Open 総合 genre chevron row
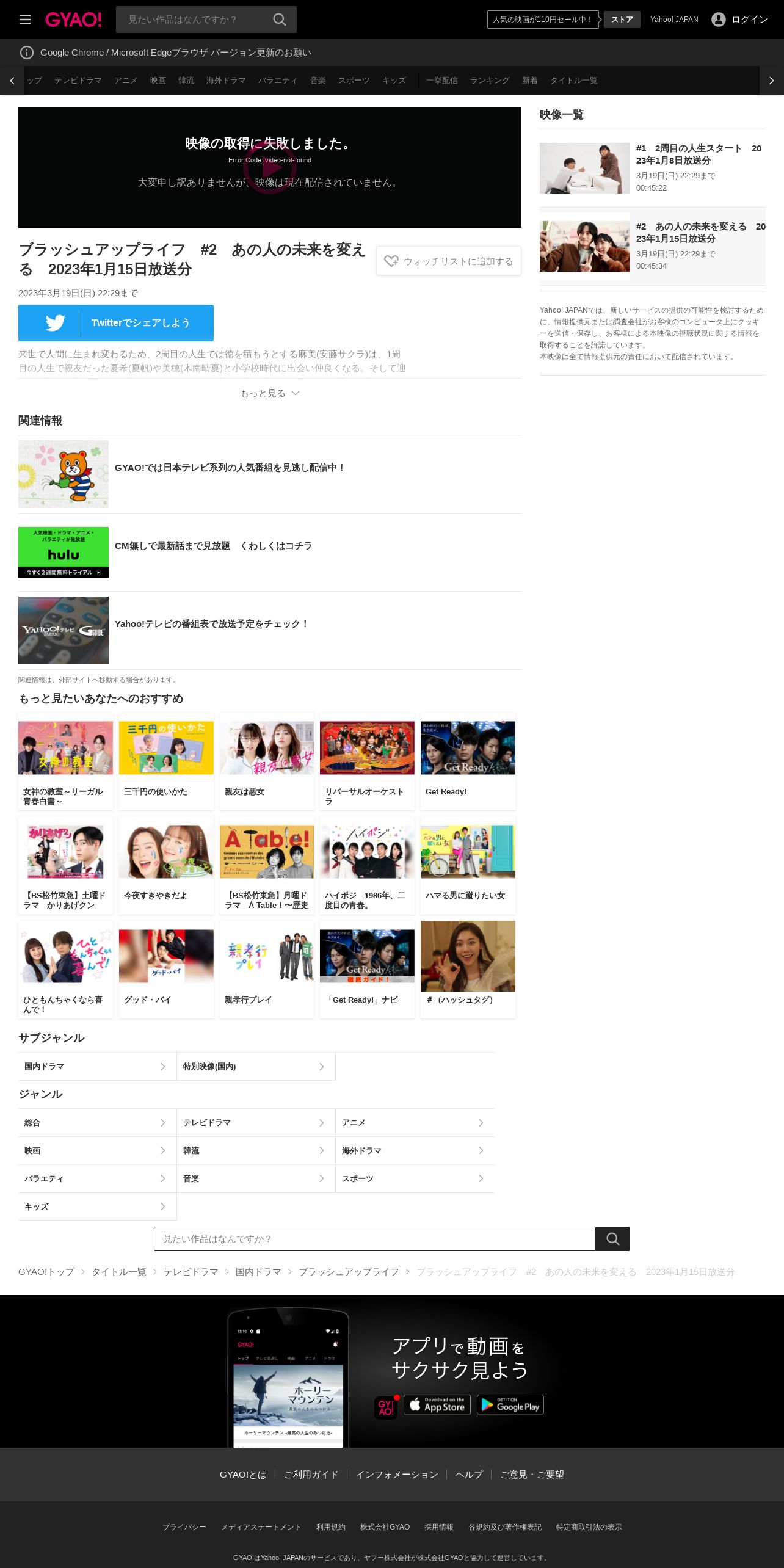 (97, 1123)
